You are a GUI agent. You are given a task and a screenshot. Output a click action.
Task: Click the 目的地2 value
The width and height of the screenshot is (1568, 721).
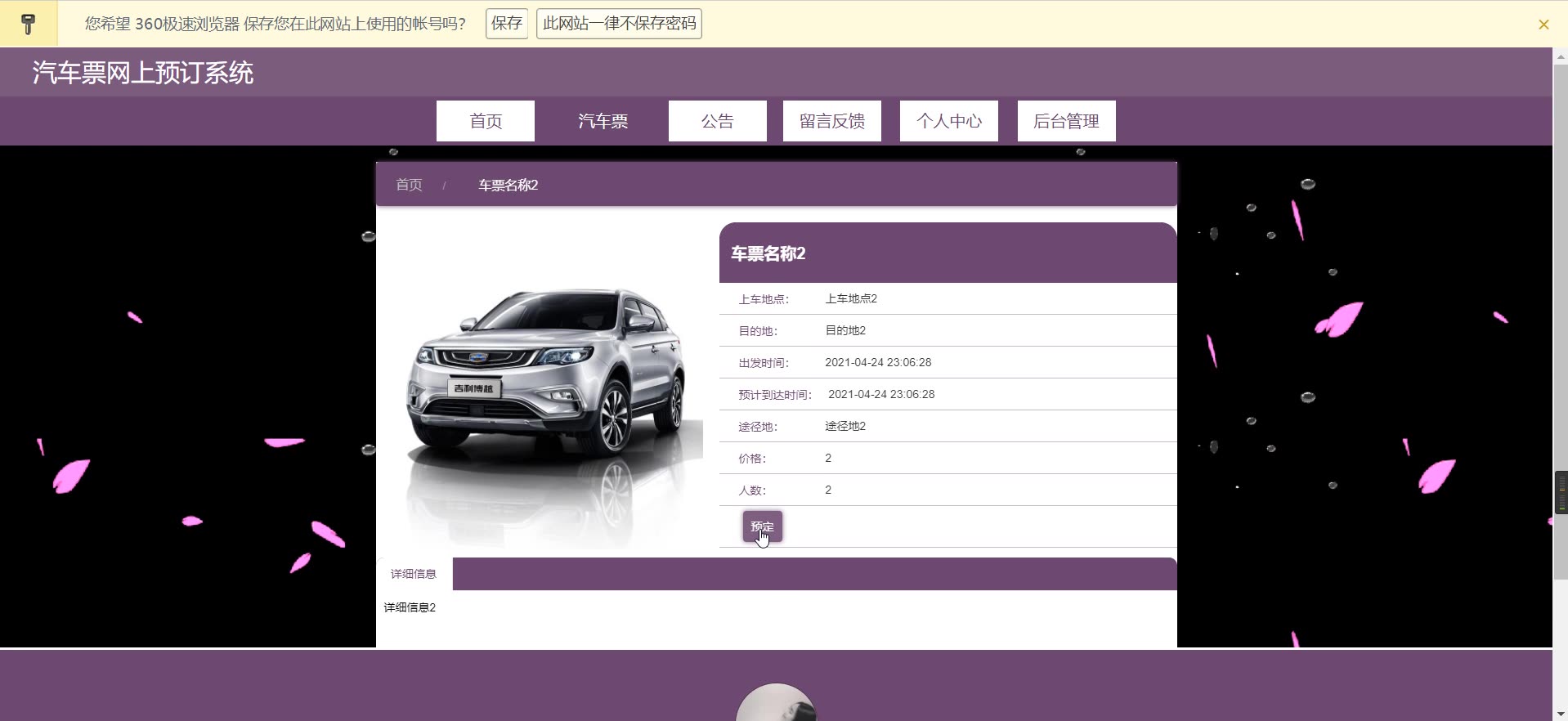point(845,330)
